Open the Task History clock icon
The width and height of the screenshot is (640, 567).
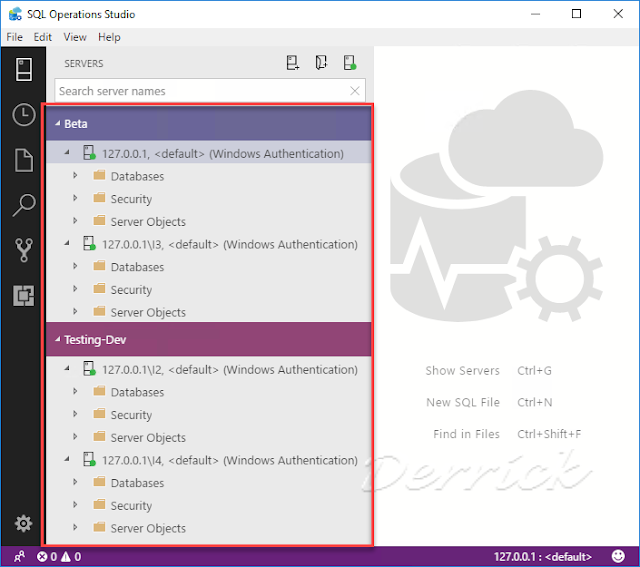pyautogui.click(x=24, y=115)
